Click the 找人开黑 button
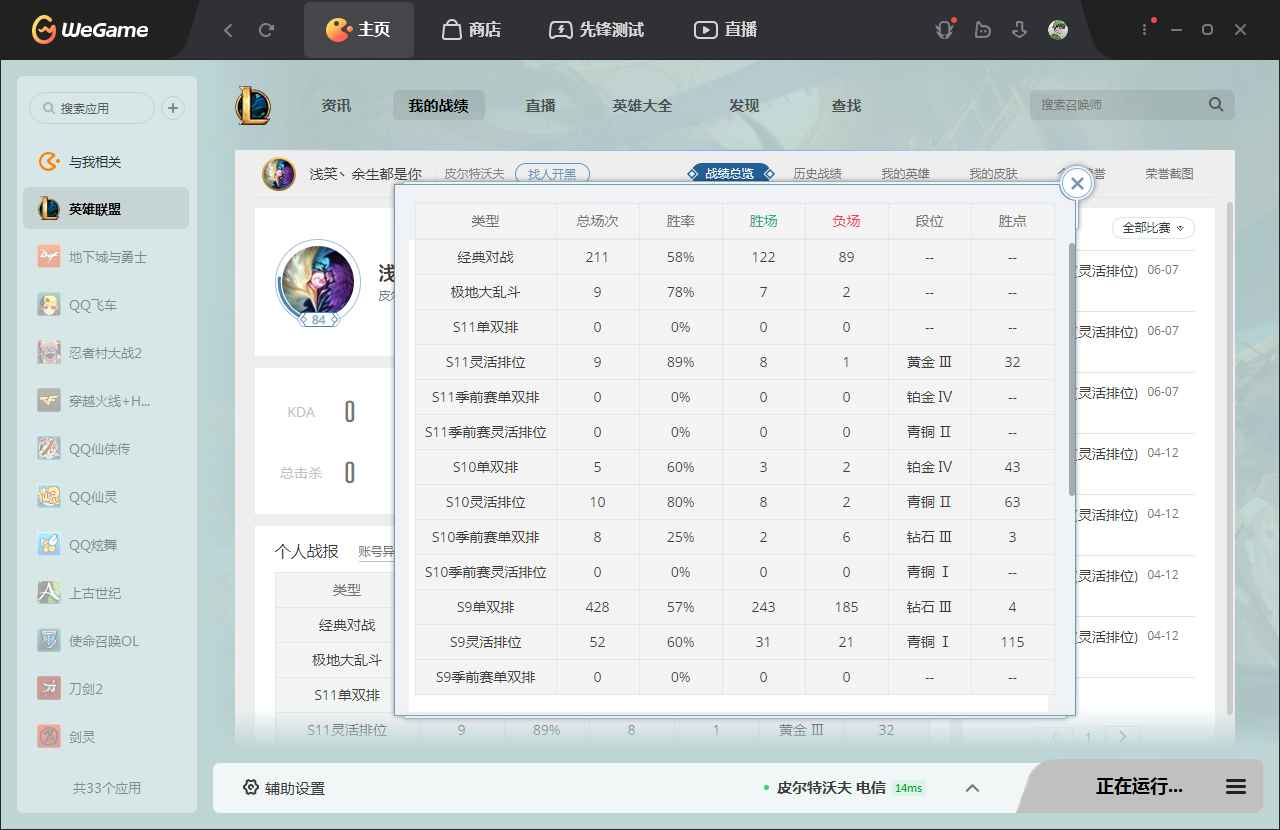This screenshot has height=830, width=1280. (x=552, y=174)
